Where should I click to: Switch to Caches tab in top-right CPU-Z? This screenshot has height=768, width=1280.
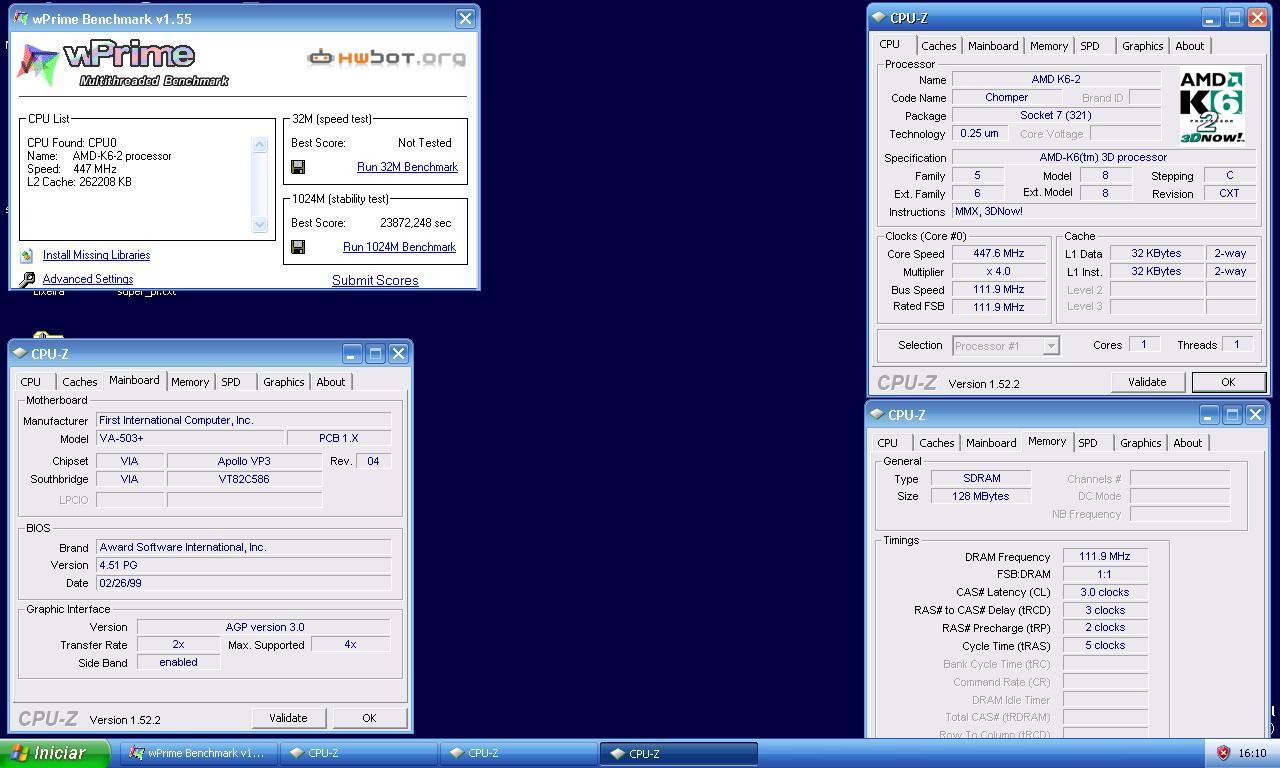(938, 46)
